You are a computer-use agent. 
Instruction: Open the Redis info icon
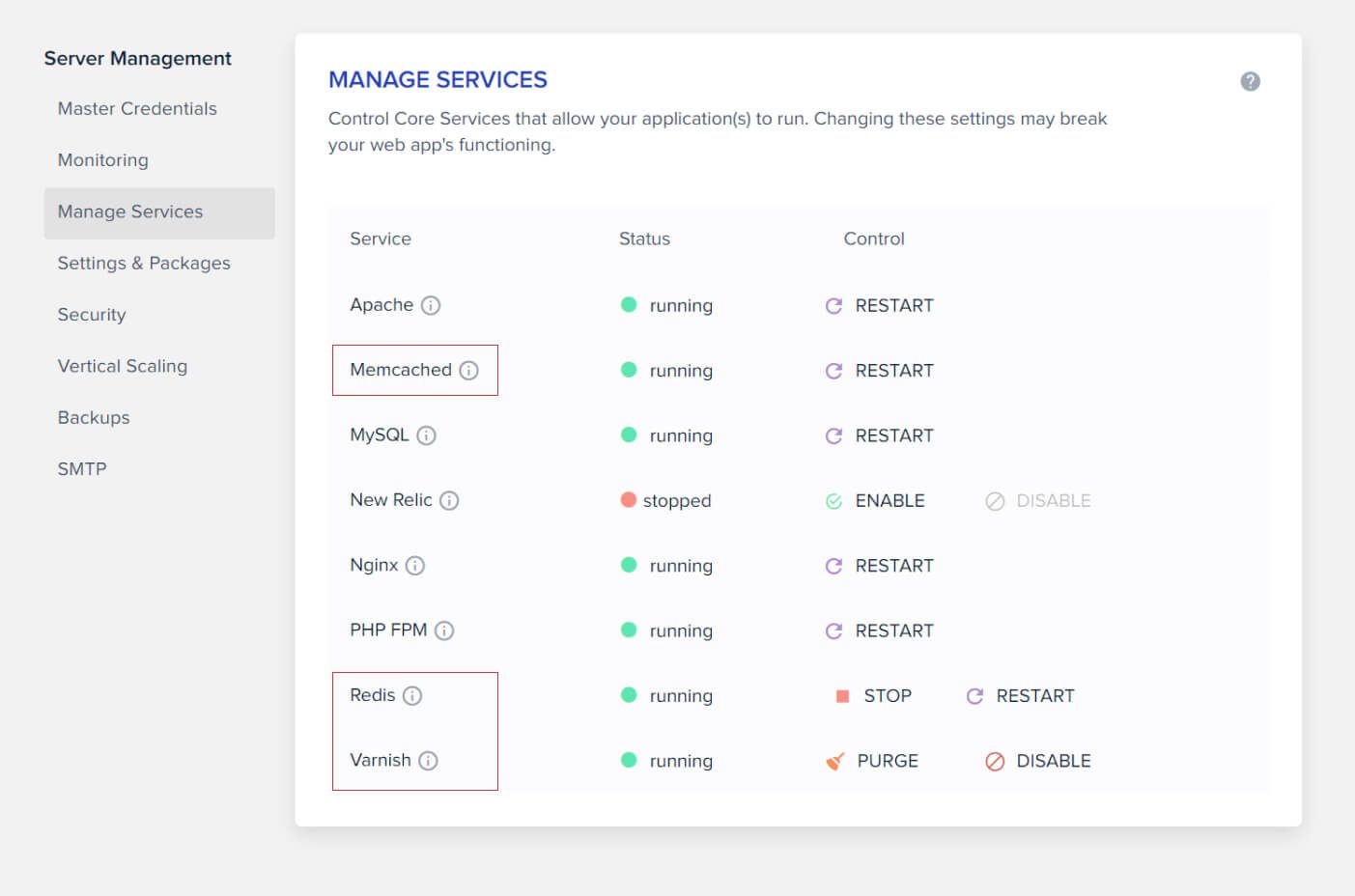(412, 696)
